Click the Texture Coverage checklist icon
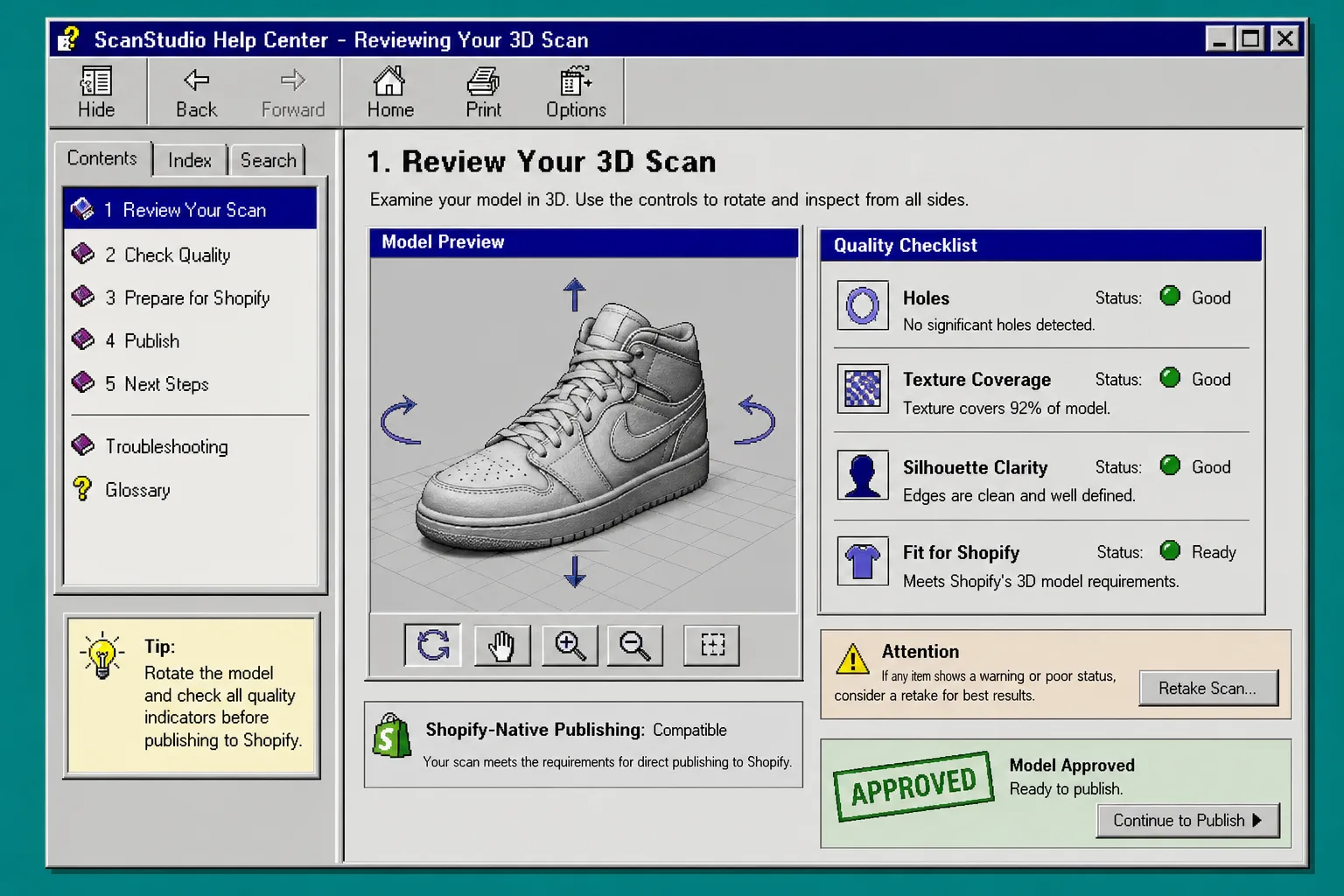This screenshot has height=896, width=1344. pyautogui.click(x=863, y=388)
